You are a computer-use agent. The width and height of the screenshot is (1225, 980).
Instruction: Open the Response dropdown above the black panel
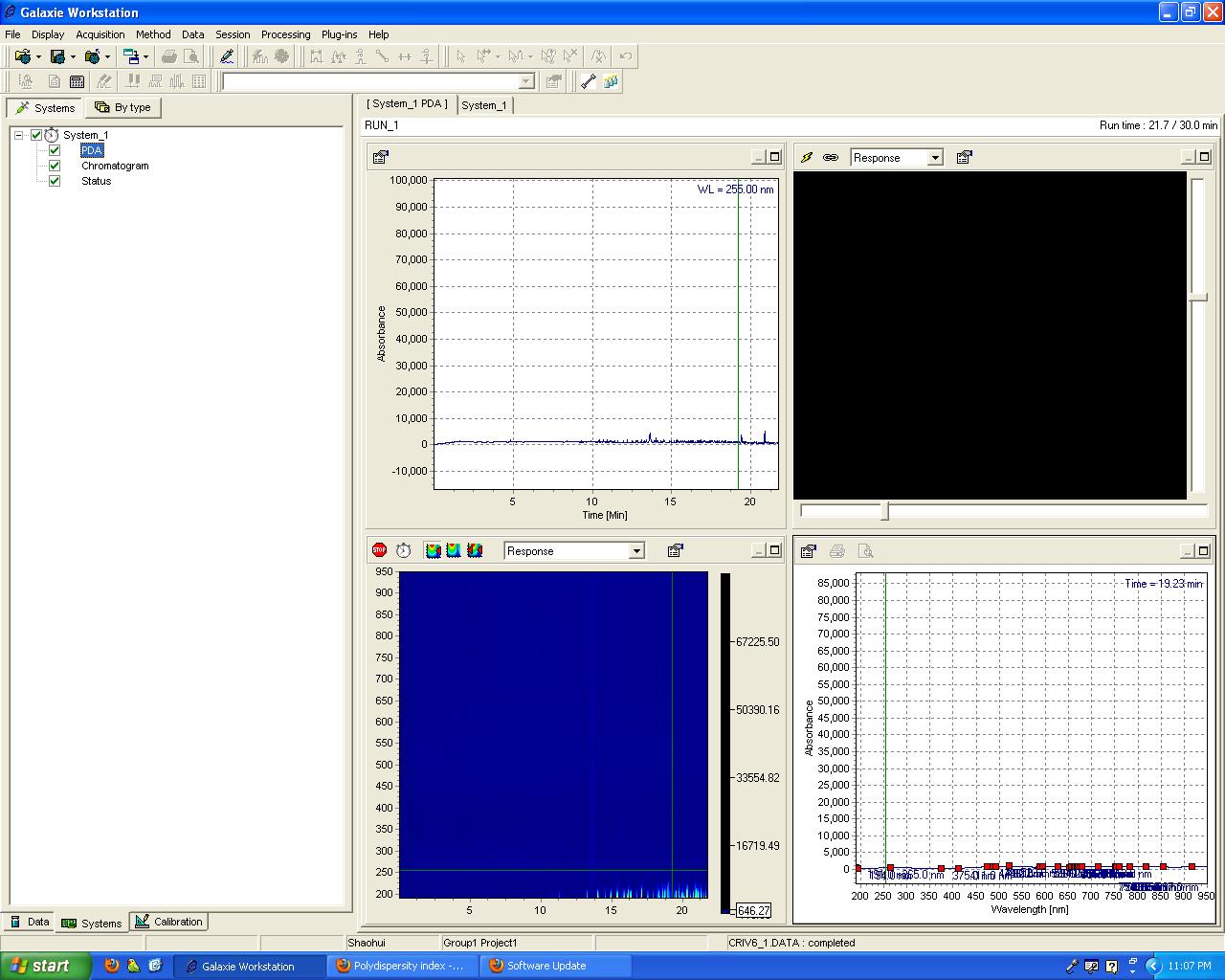(x=935, y=158)
